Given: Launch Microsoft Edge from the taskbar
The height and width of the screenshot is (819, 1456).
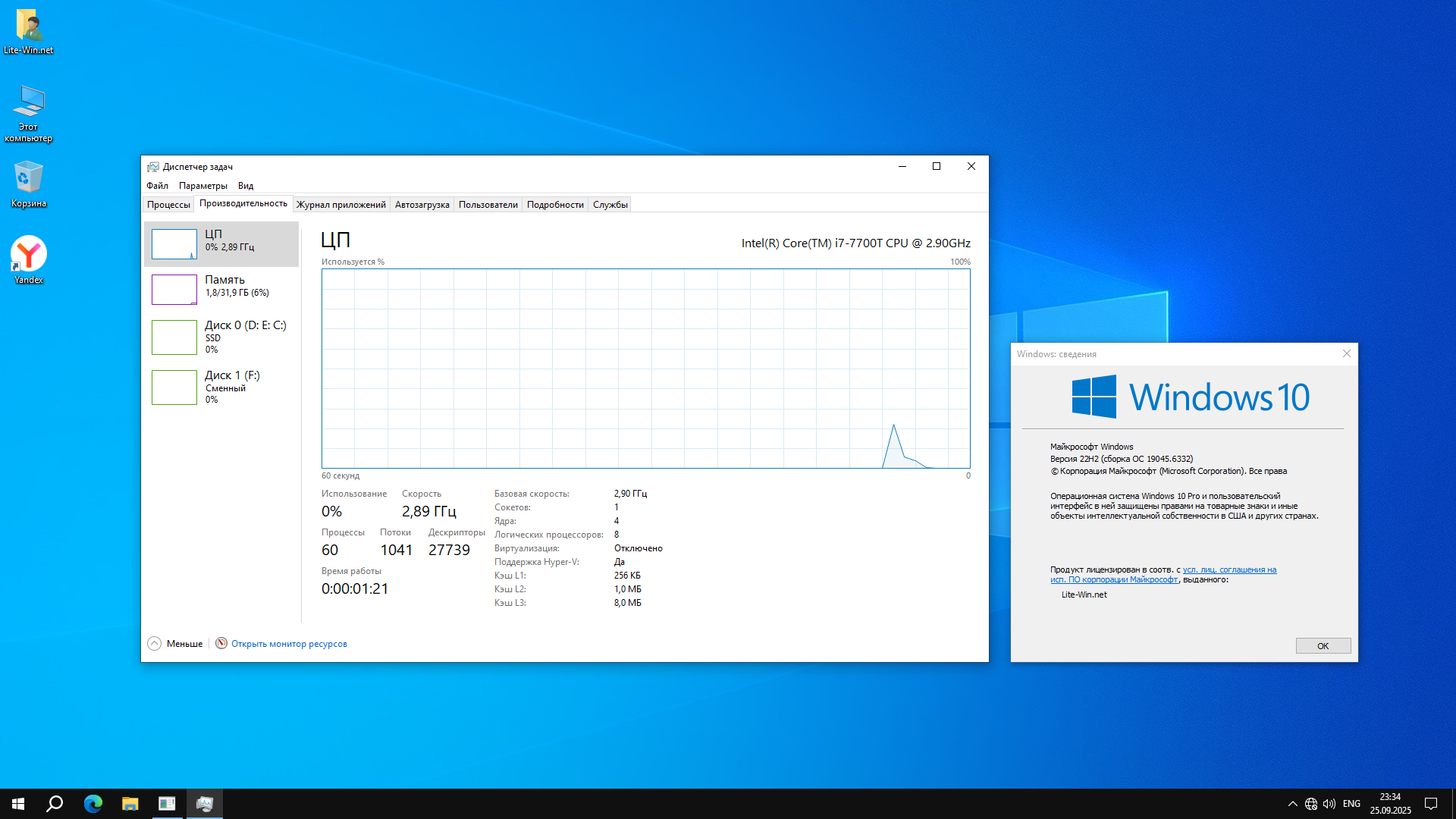Looking at the screenshot, I should point(93,804).
